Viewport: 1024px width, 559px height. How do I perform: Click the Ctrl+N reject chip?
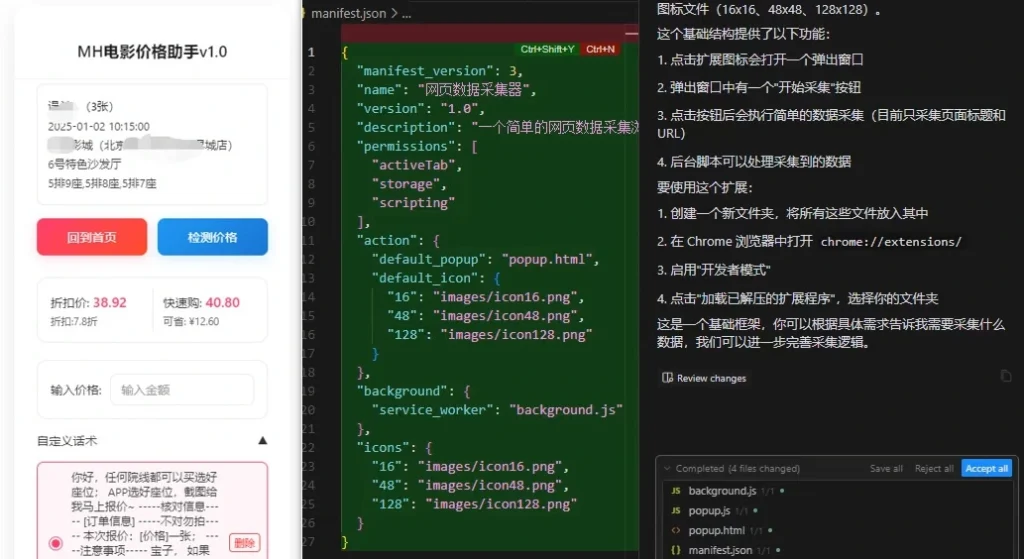coord(600,50)
